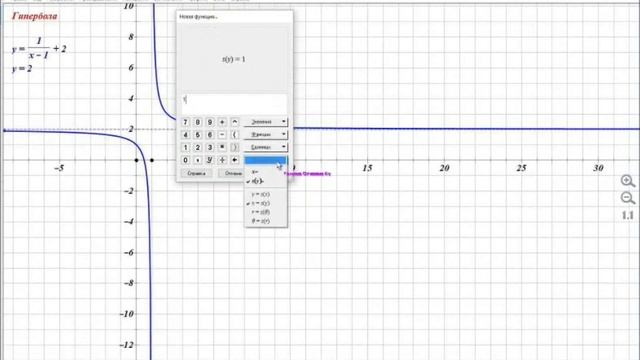Click the x-axis tick label 15
640x360 pixels.
[x=367, y=168]
